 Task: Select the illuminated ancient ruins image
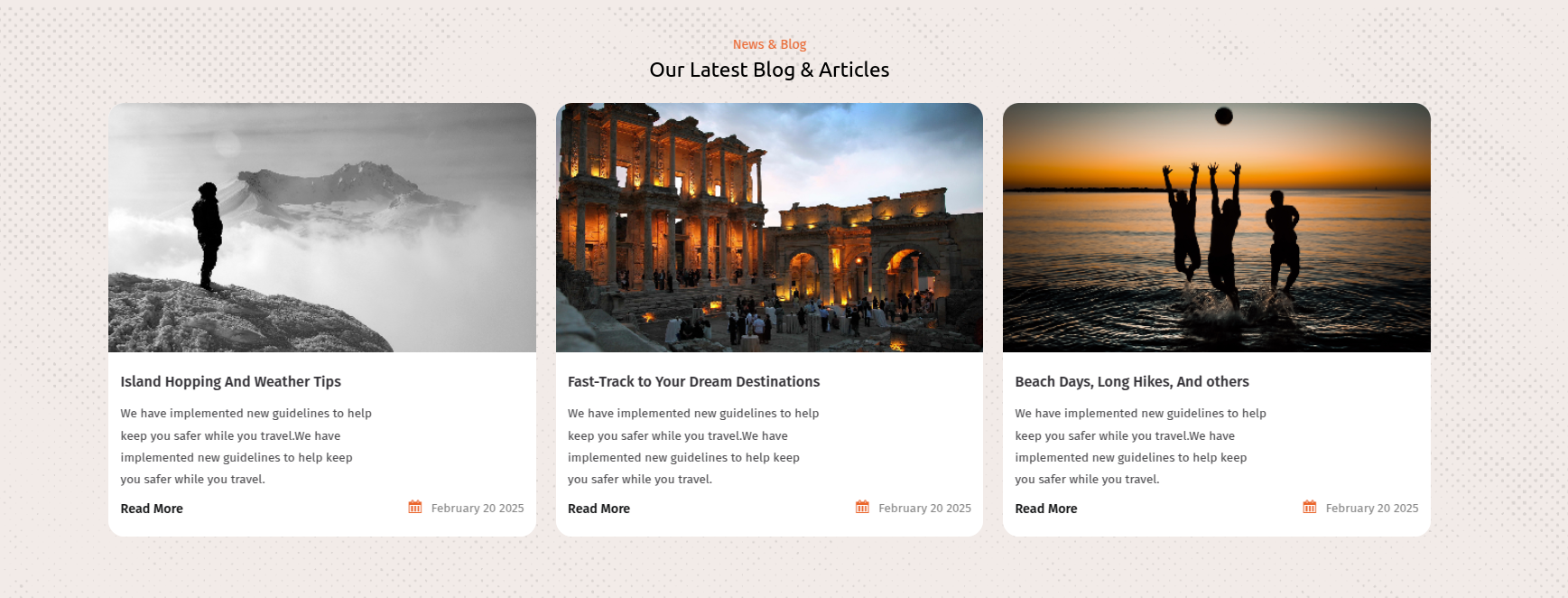click(769, 228)
